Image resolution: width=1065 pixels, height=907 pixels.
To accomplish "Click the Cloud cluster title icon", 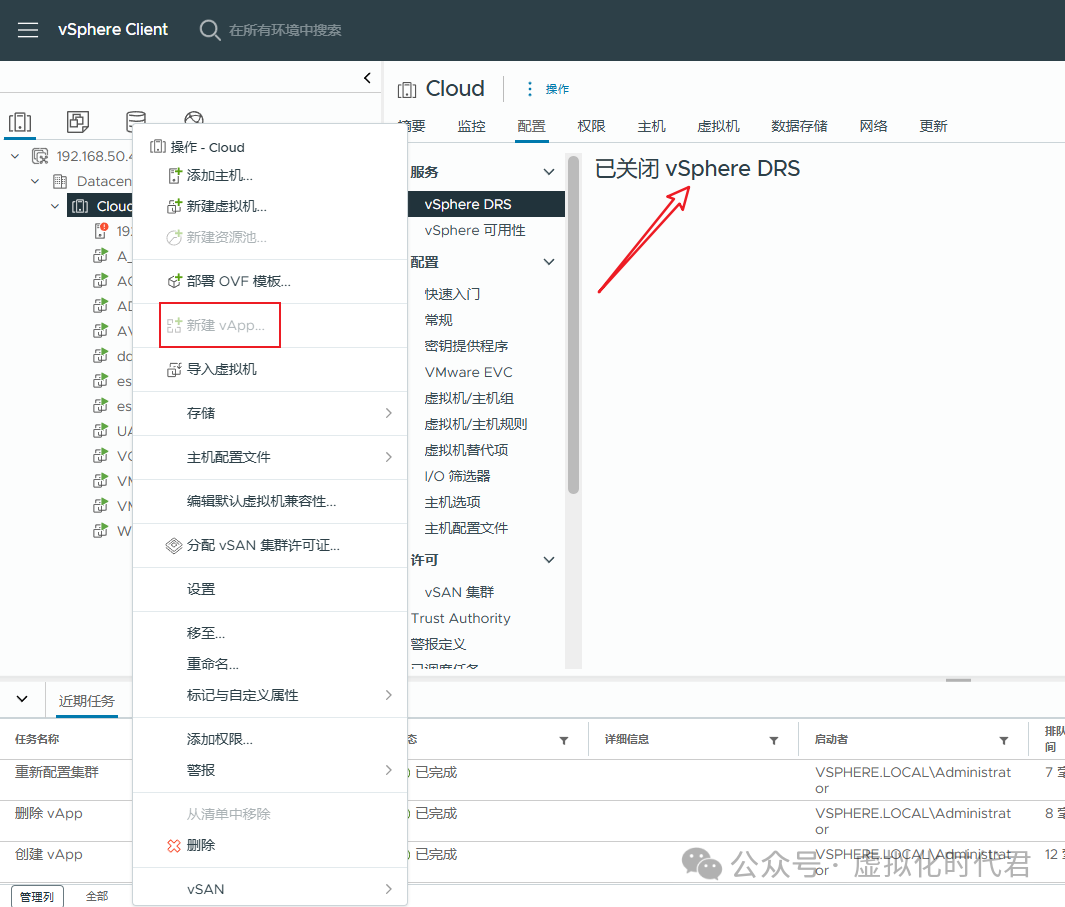I will pos(407,90).
